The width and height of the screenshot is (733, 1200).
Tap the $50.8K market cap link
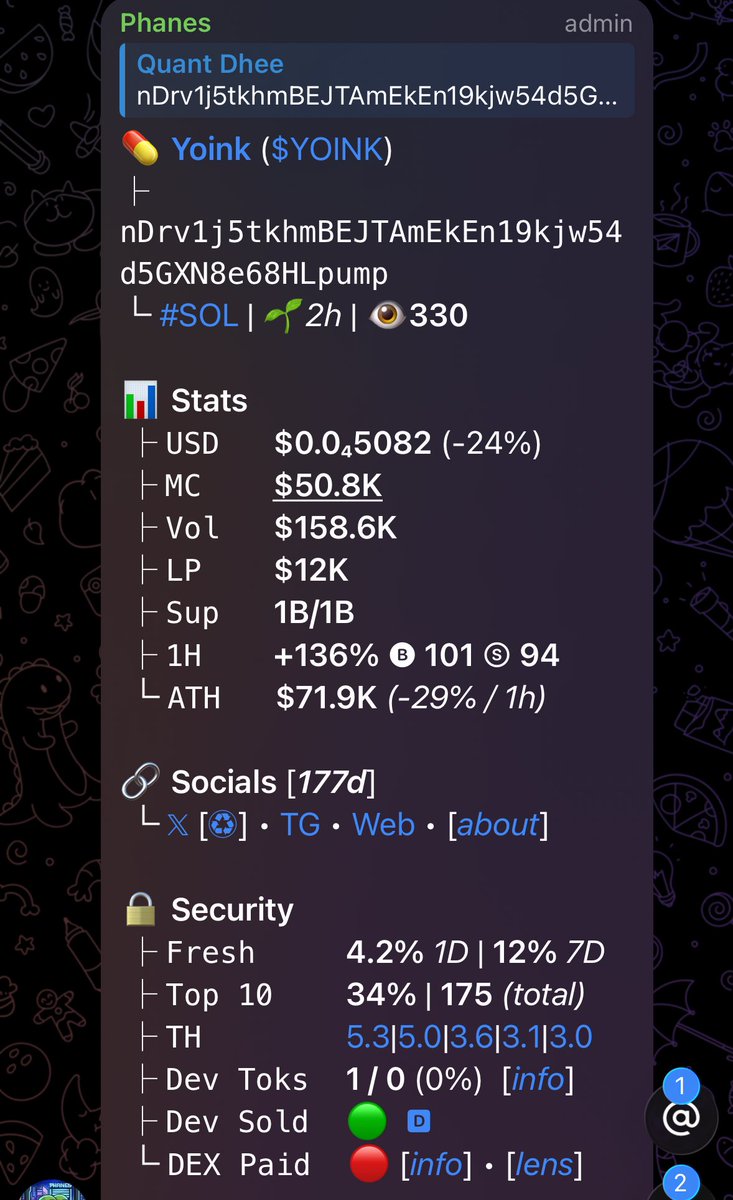328,486
